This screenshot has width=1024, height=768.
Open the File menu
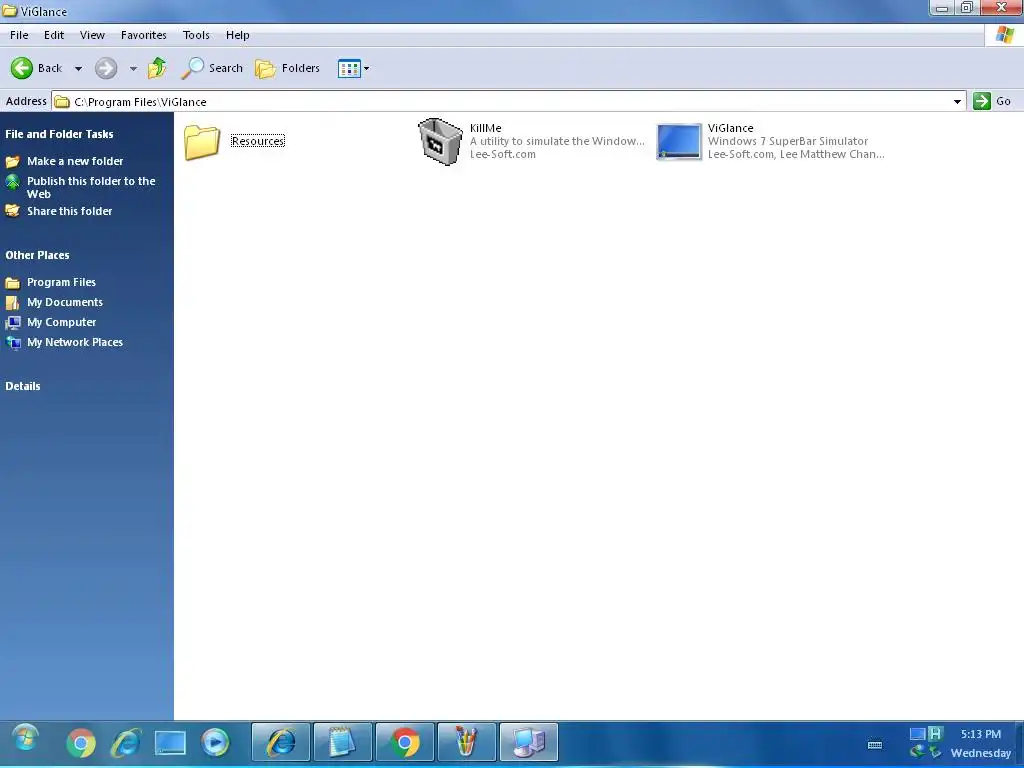19,35
